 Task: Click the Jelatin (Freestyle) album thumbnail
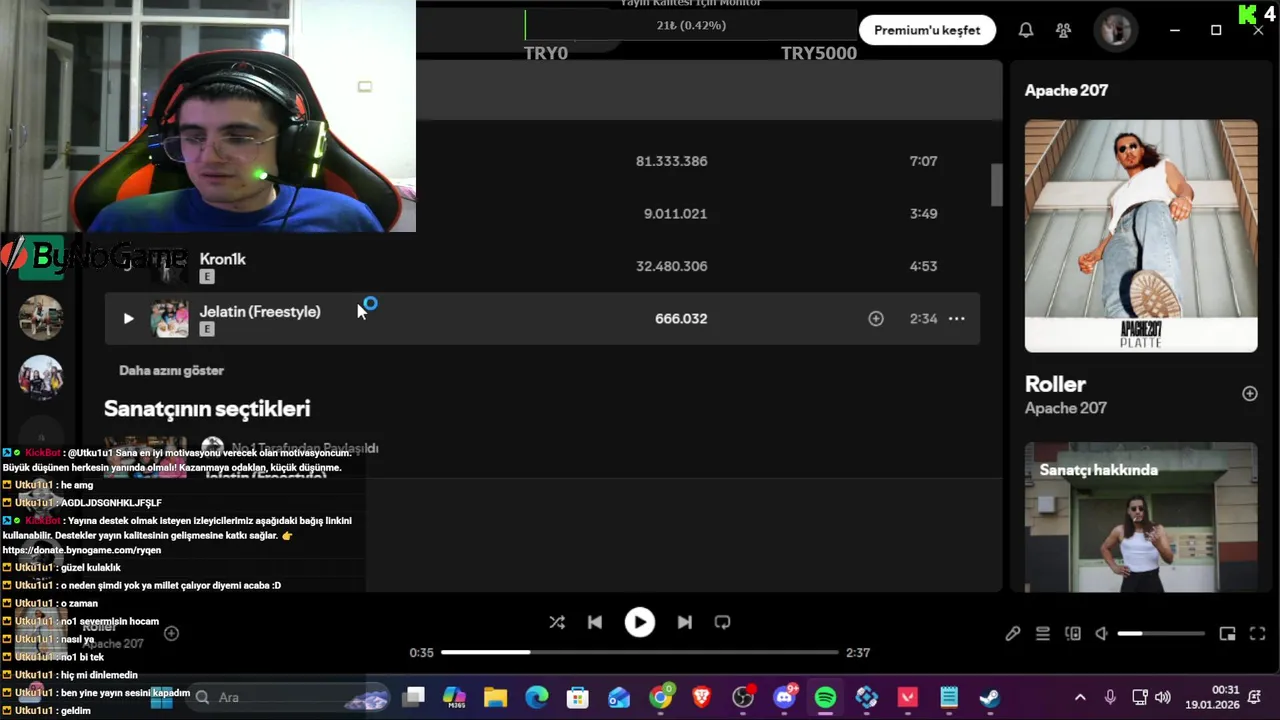[x=169, y=319]
